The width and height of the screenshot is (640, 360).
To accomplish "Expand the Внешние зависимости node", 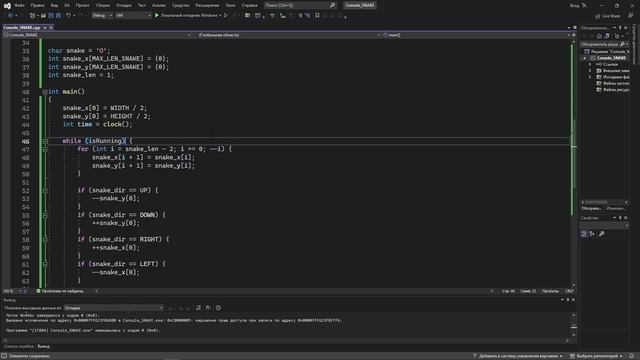I will click(x=590, y=71).
